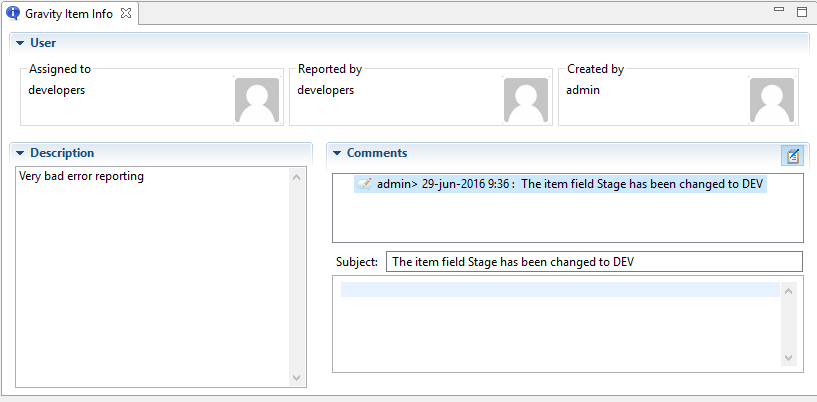Click into the Subject text field
Image resolution: width=817 pixels, height=402 pixels.
[593, 262]
